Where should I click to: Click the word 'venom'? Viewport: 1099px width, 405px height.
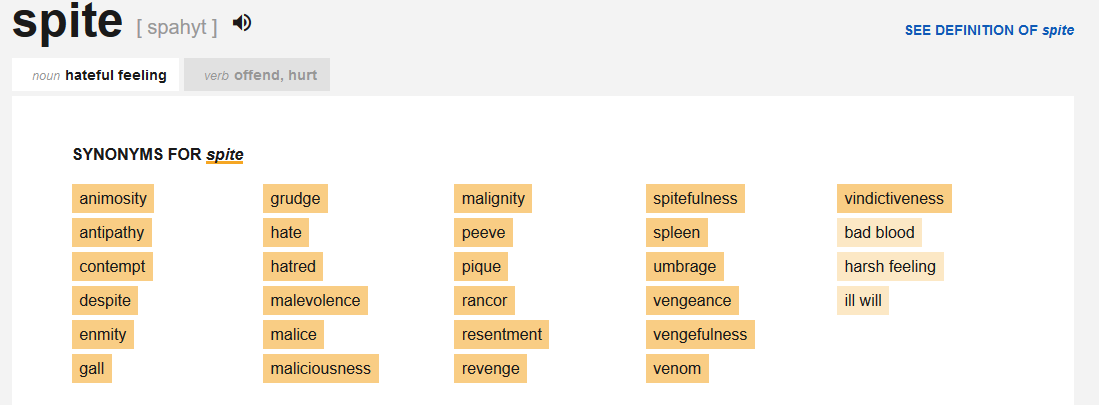pyautogui.click(x=677, y=368)
